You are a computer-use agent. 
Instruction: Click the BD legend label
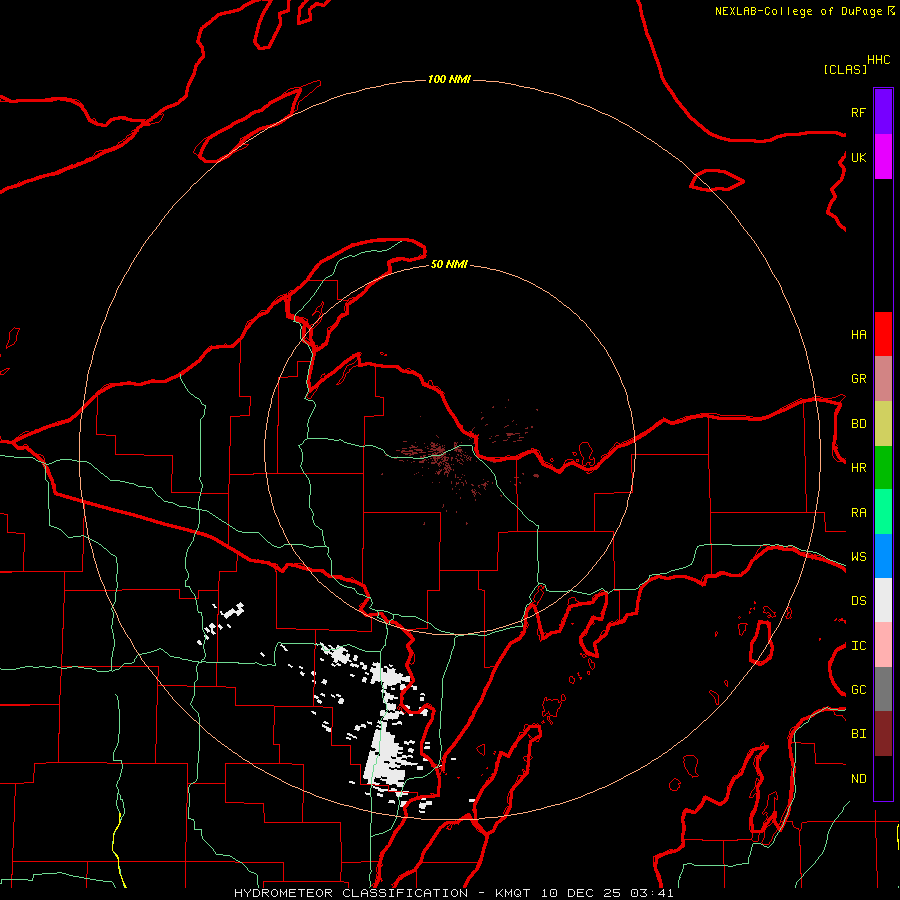click(858, 424)
